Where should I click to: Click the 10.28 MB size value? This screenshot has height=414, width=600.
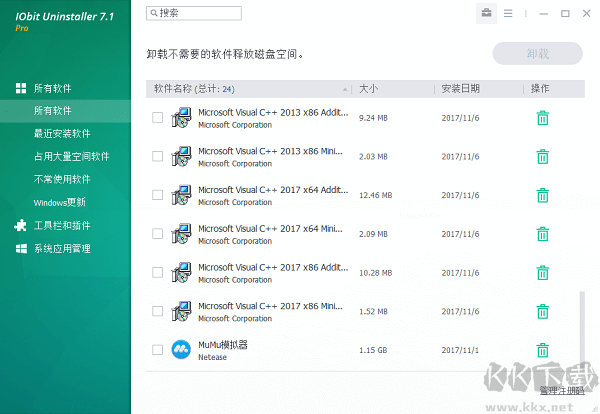coord(375,273)
